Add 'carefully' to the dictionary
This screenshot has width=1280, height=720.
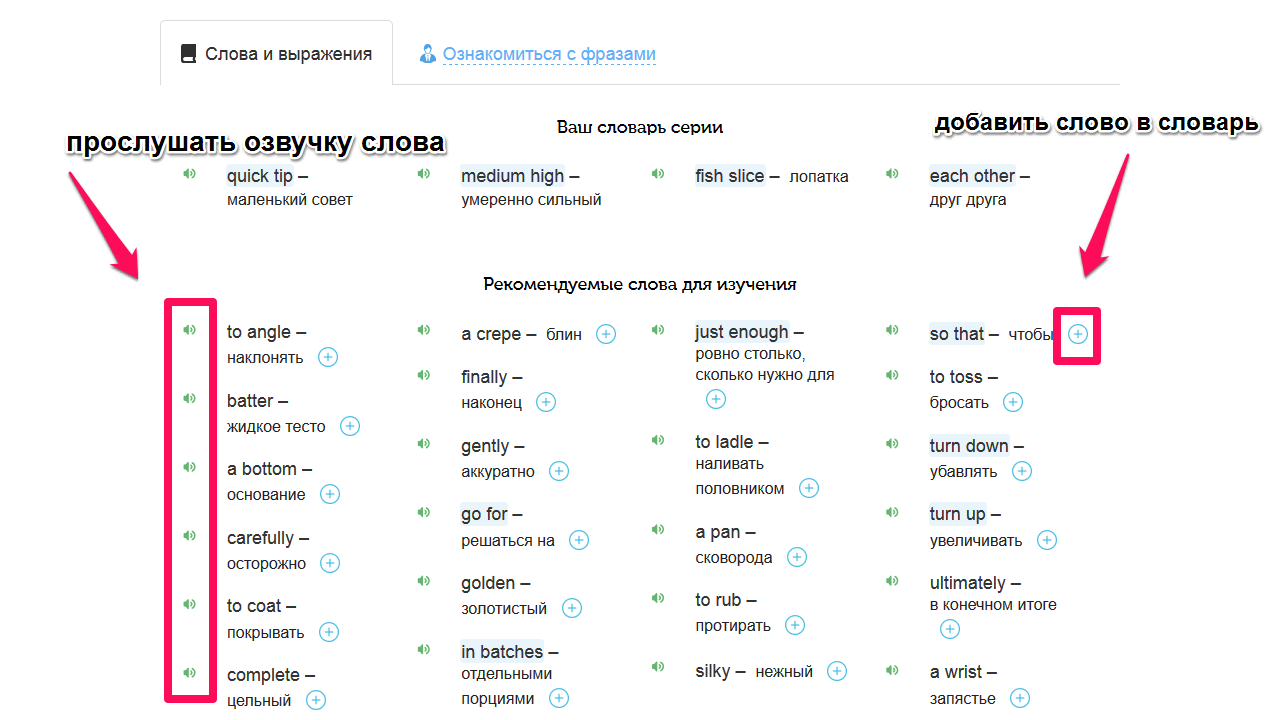point(330,563)
